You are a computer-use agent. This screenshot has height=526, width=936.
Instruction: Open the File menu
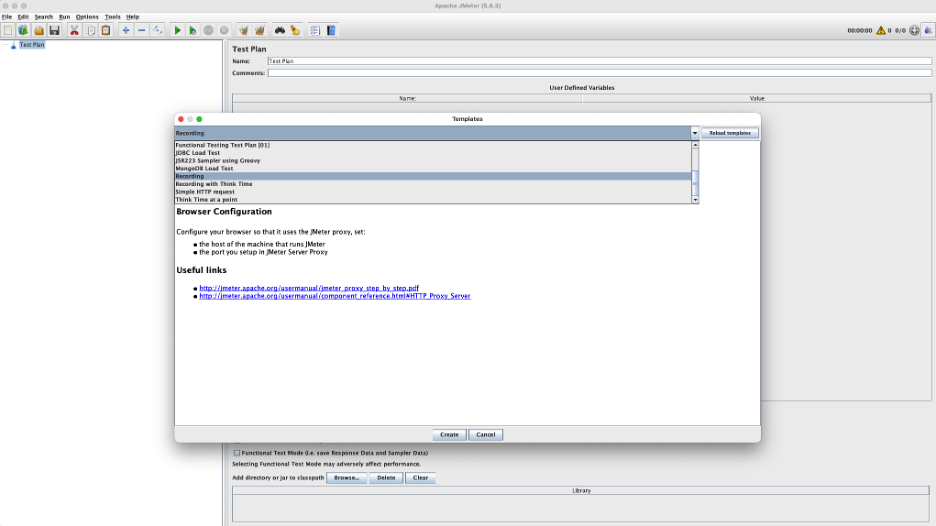coord(7,17)
